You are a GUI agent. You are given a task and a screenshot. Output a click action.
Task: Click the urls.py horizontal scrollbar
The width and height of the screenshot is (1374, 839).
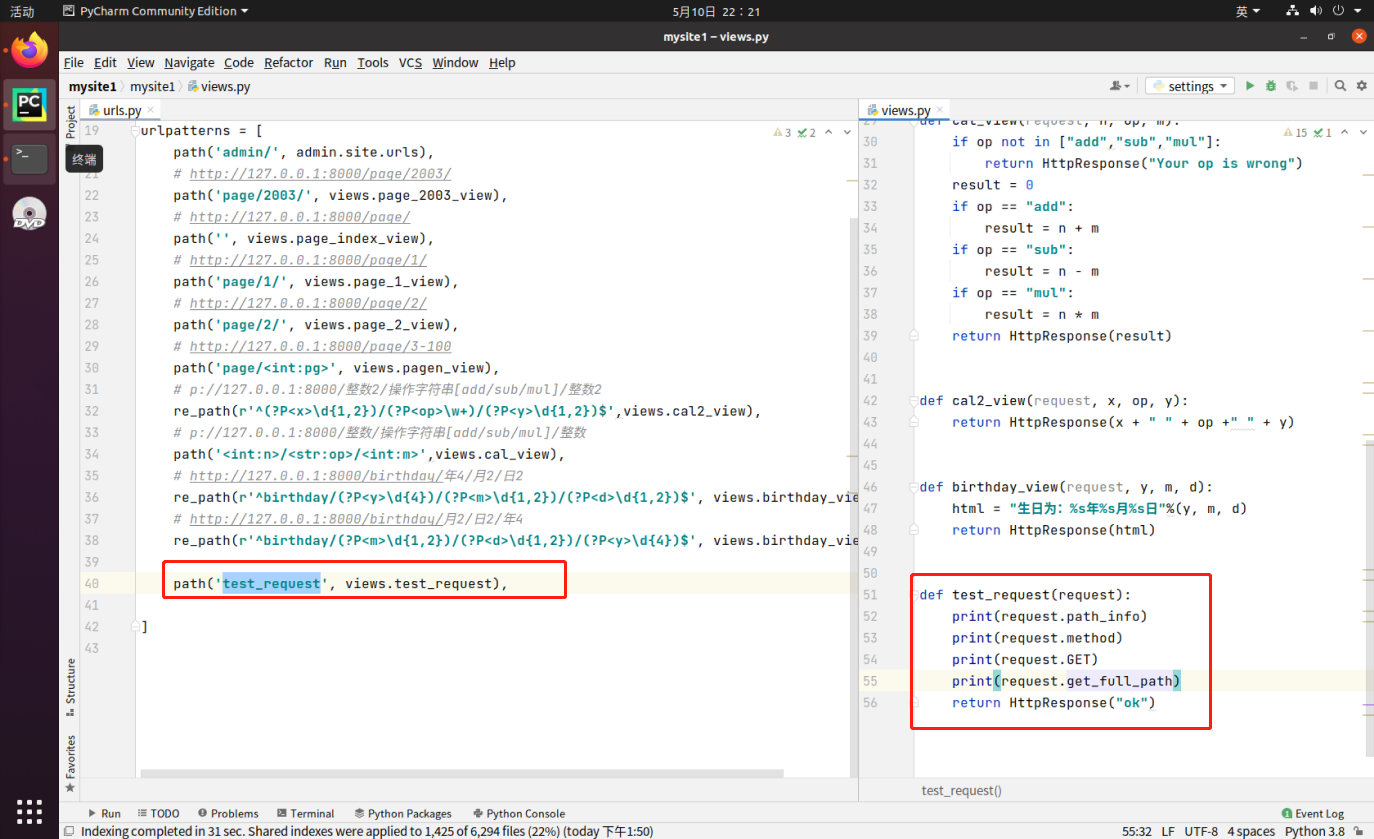coord(462,773)
